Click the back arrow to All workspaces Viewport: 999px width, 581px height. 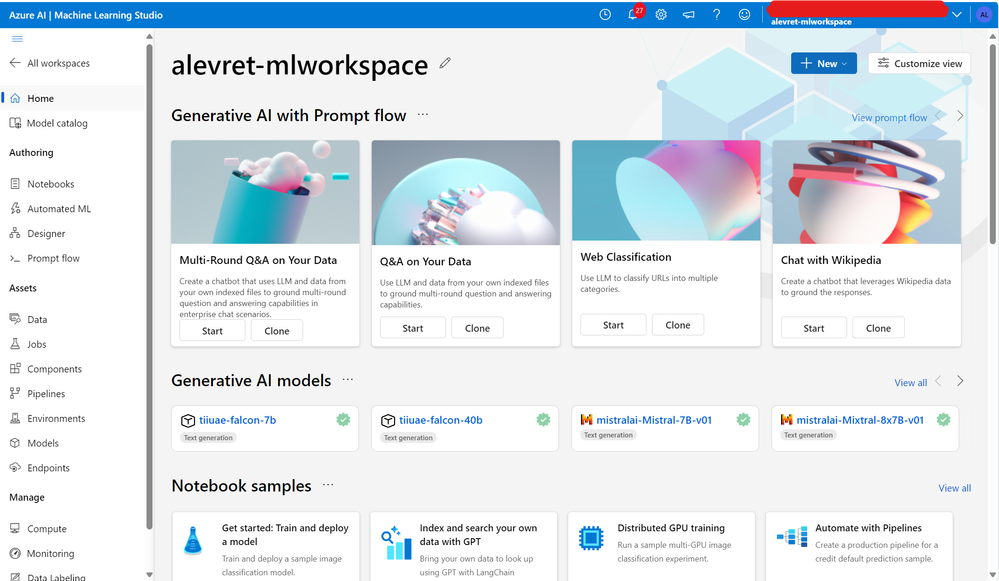coord(15,62)
